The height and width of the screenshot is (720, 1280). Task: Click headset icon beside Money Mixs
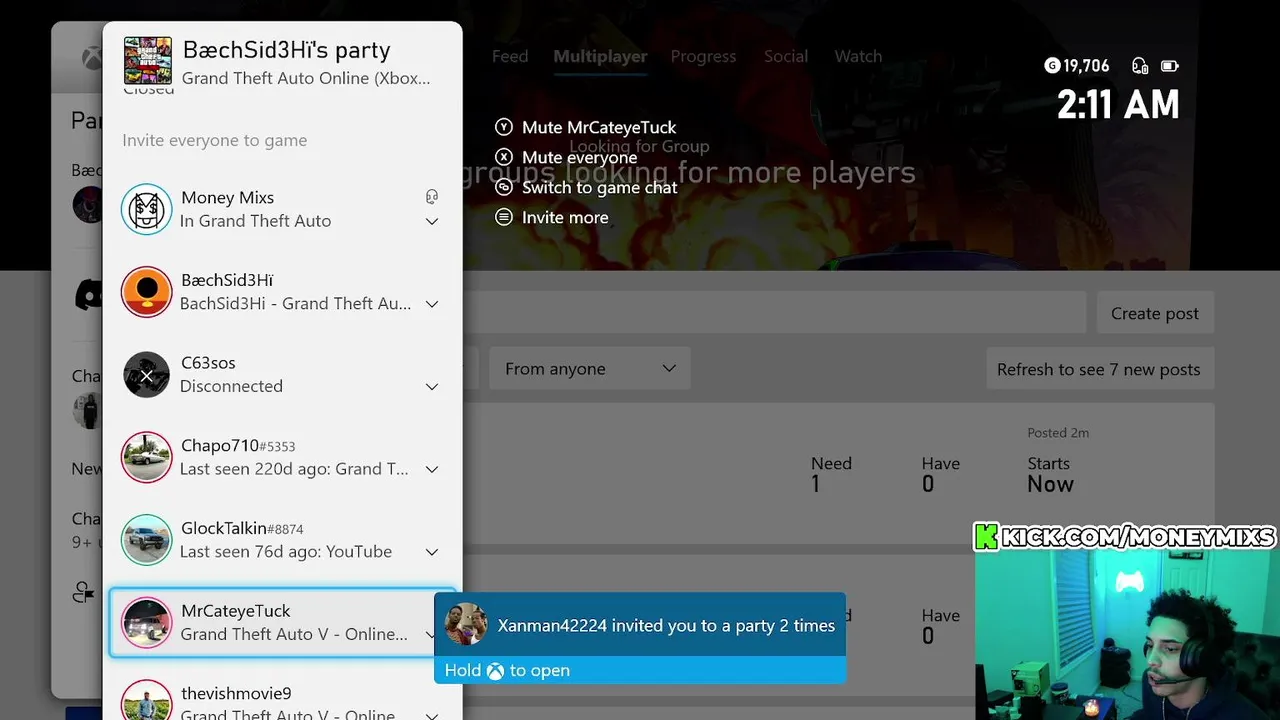(x=432, y=197)
